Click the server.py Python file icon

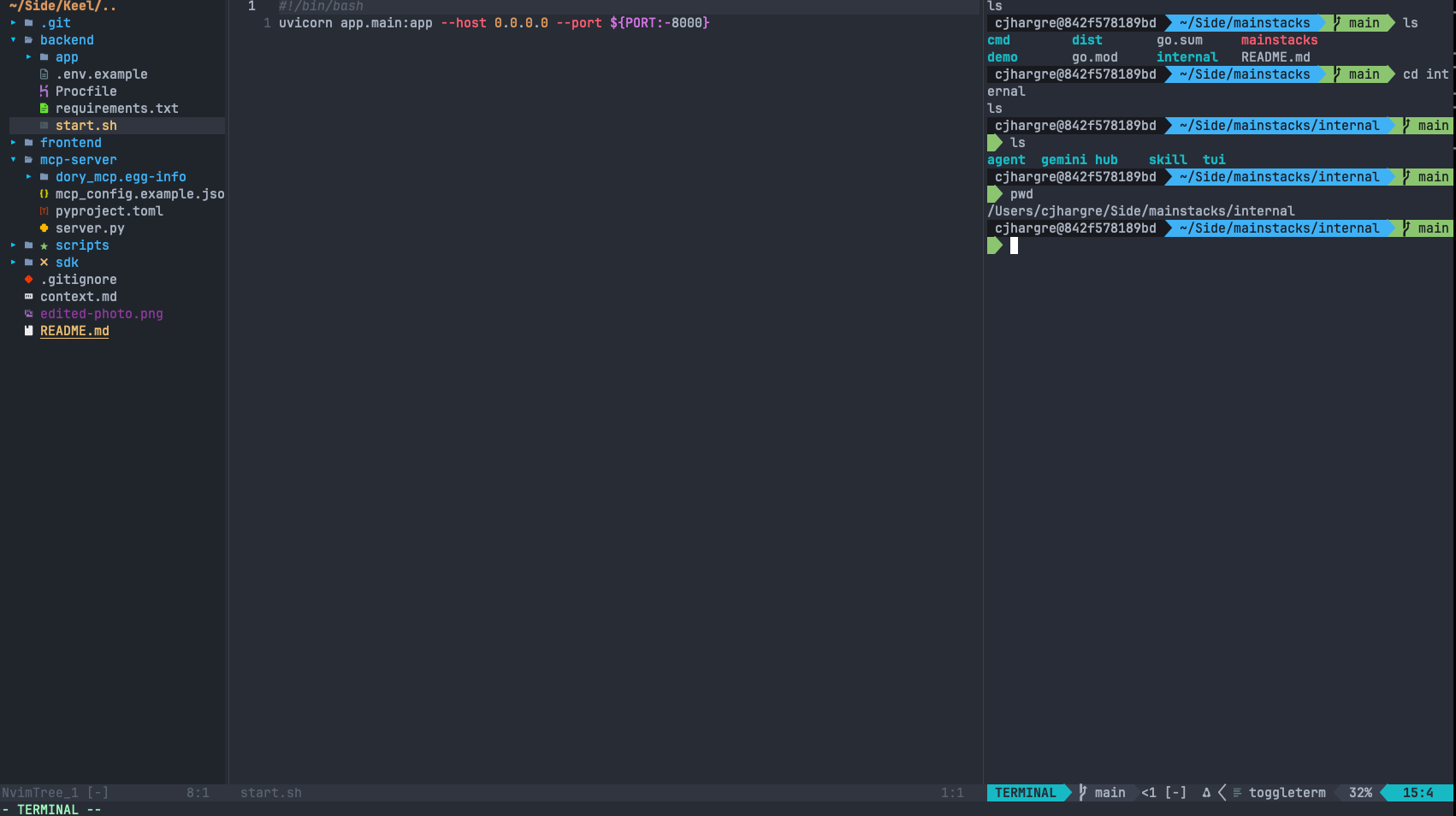click(x=44, y=228)
